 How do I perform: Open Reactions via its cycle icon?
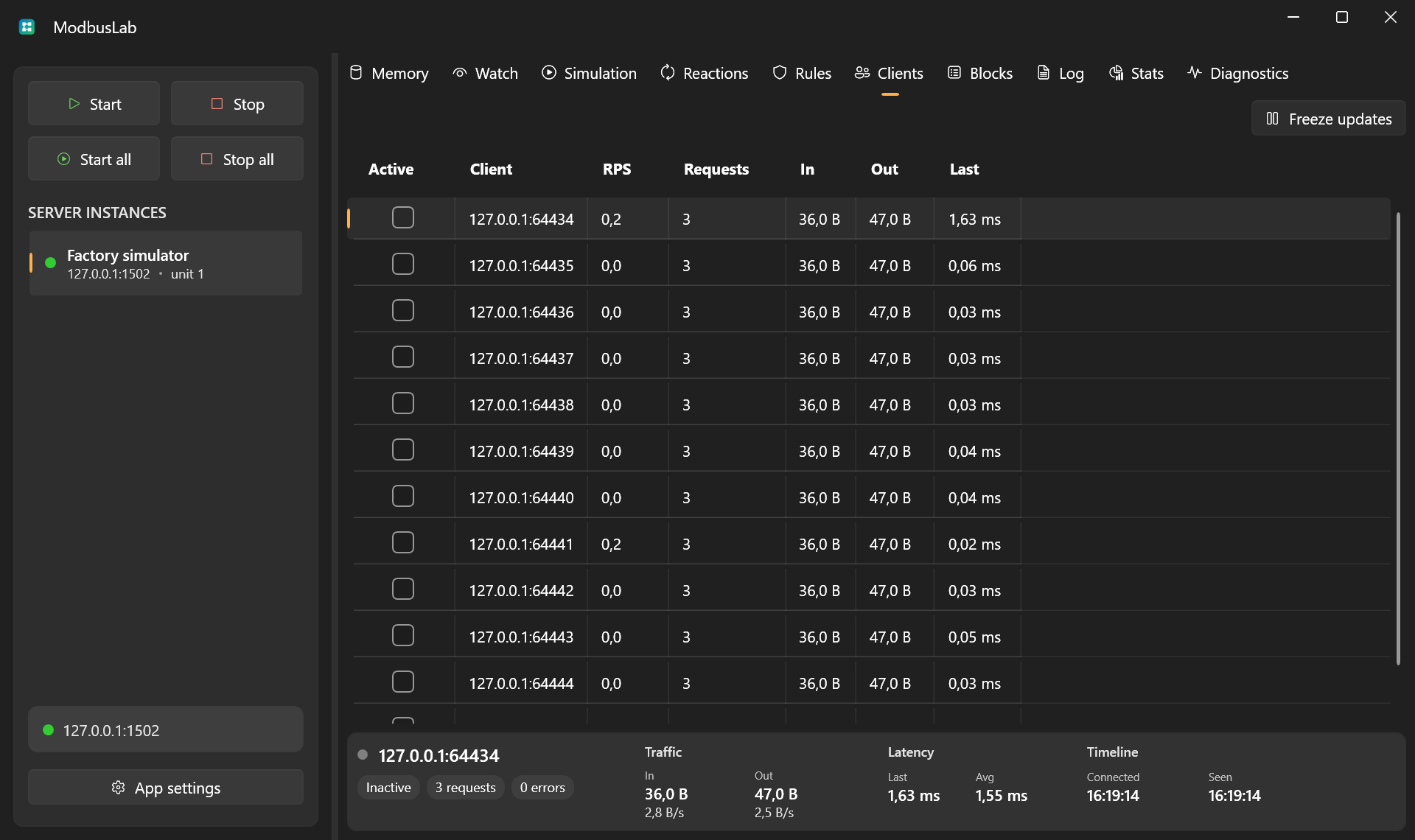click(x=668, y=72)
